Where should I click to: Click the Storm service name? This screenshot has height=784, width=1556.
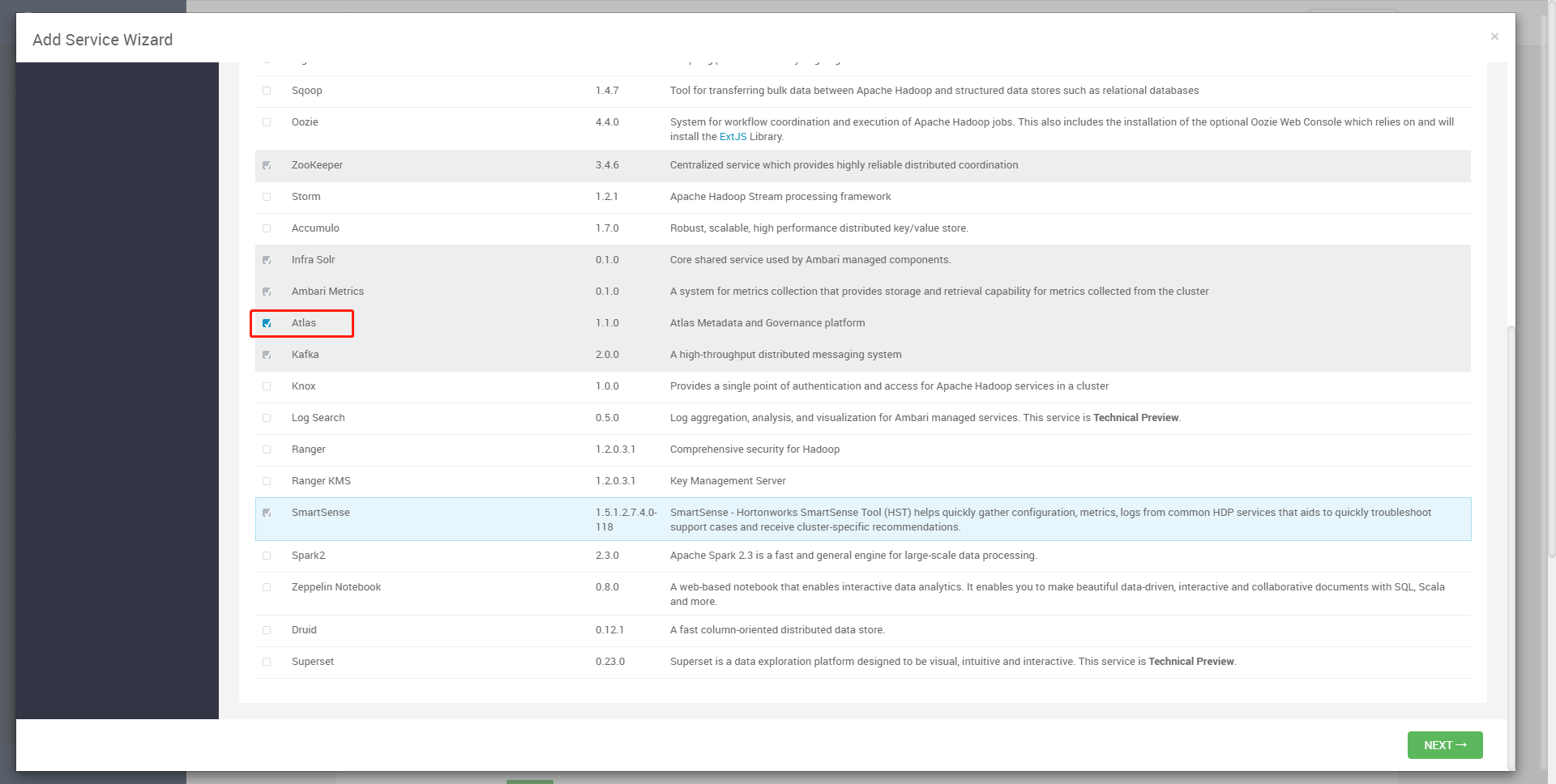coord(306,197)
